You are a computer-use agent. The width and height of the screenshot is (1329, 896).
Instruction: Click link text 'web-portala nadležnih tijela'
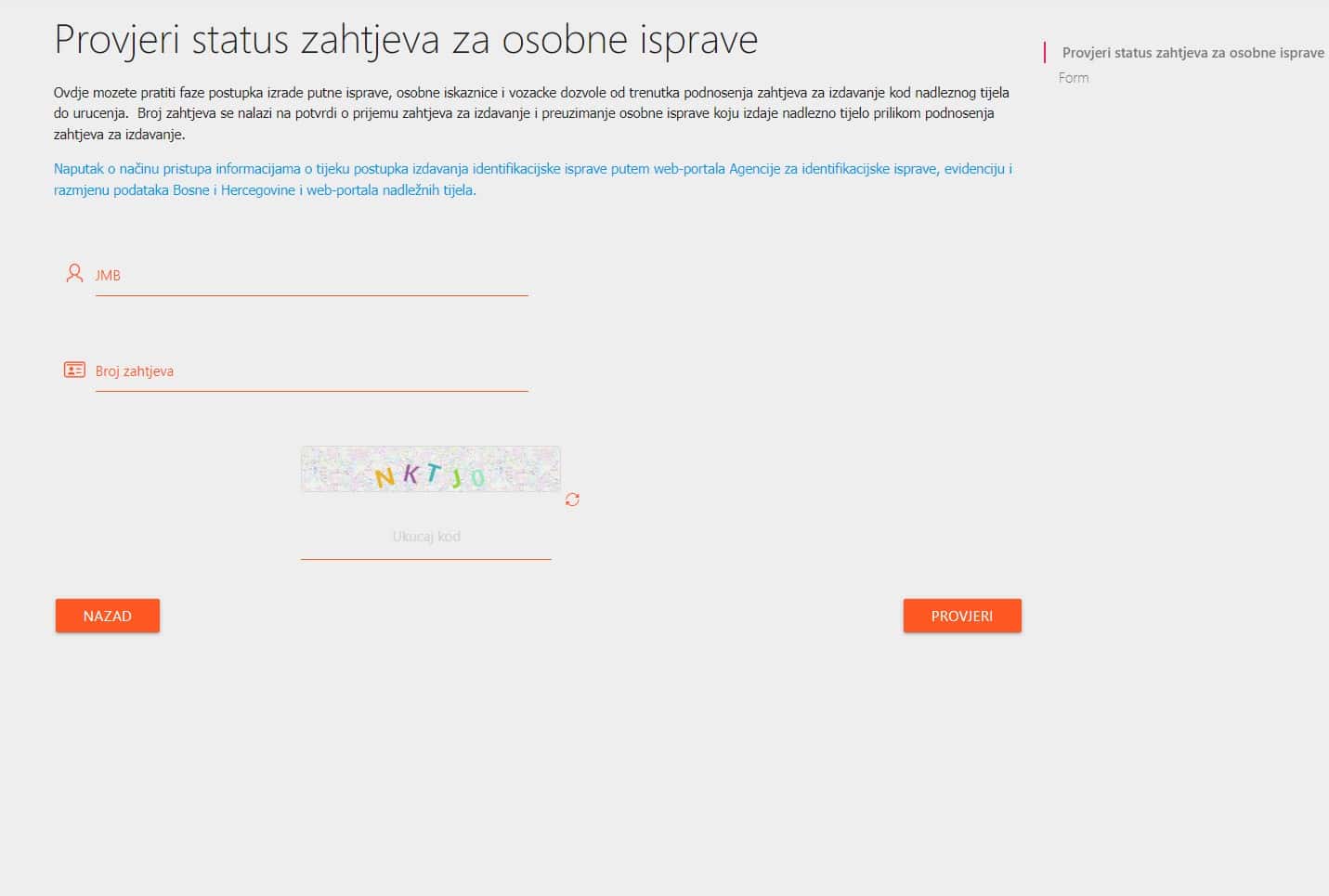click(x=390, y=190)
